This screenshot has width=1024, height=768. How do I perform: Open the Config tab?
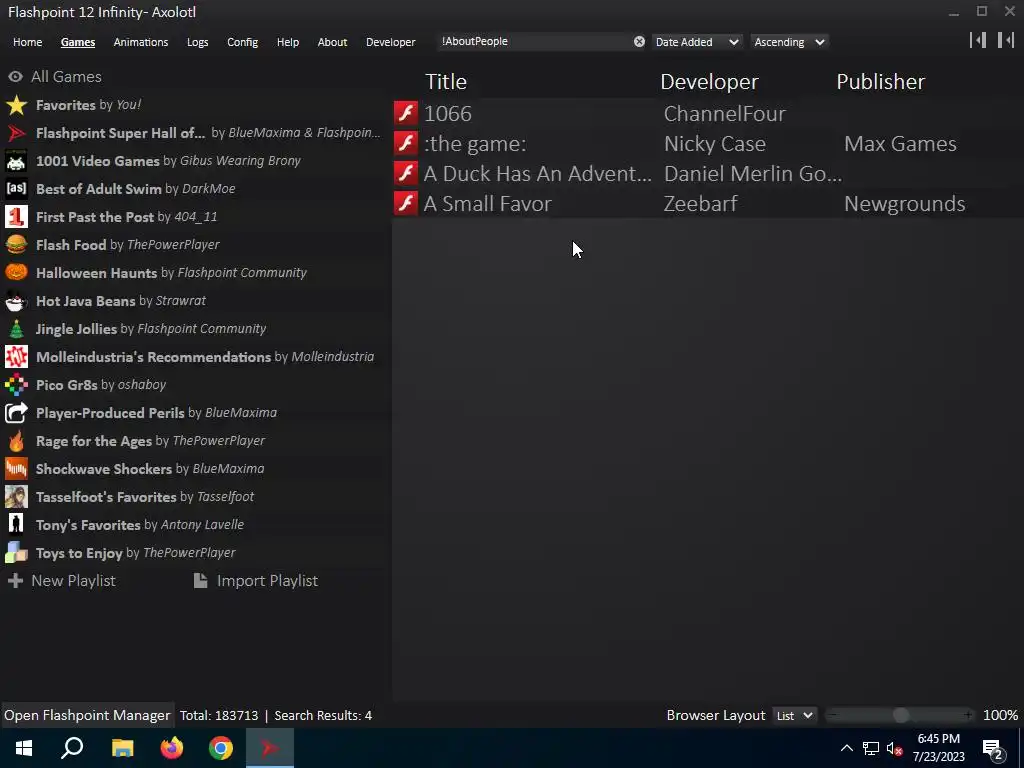click(x=242, y=42)
